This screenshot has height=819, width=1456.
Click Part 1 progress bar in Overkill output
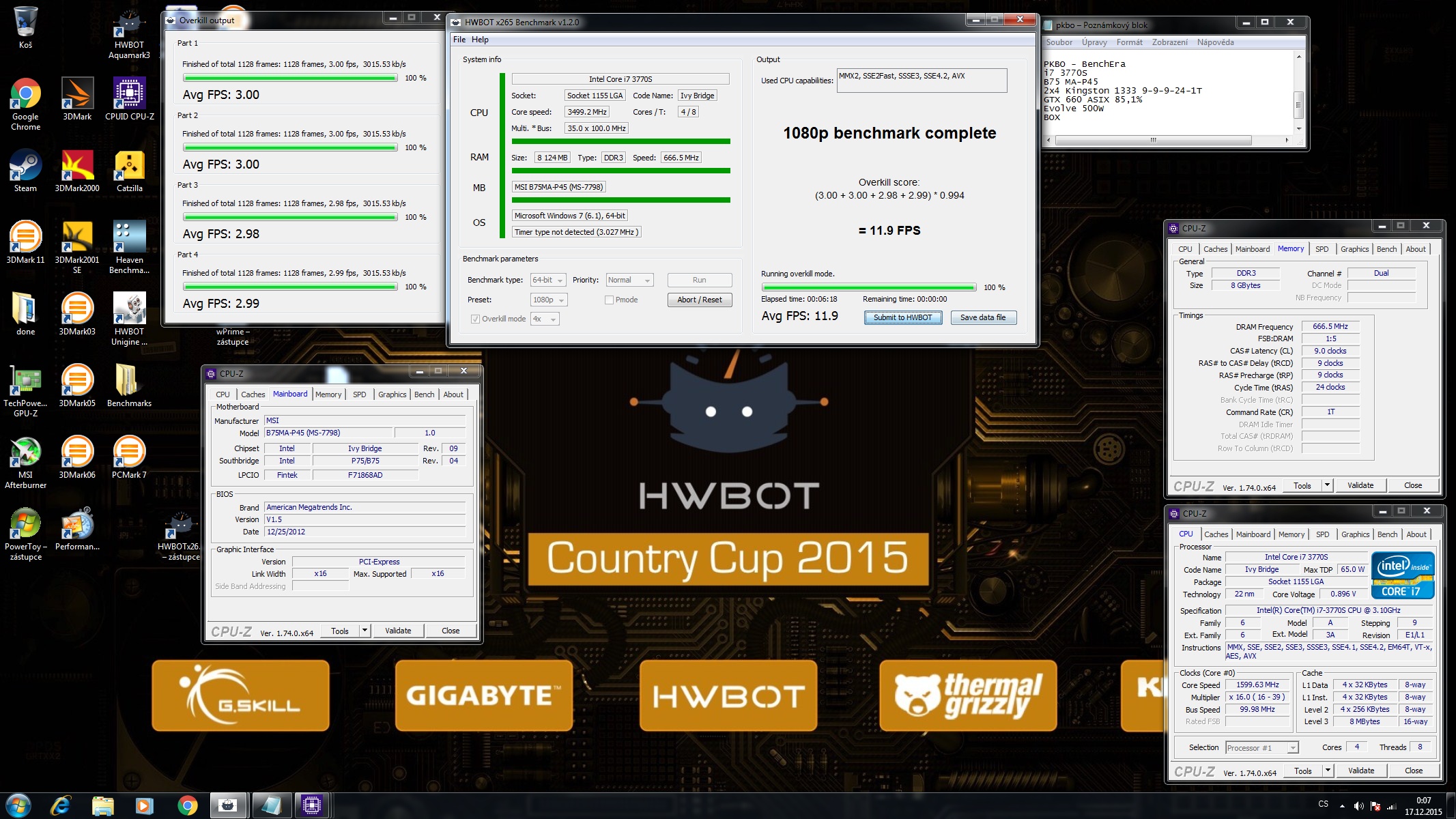pyautogui.click(x=290, y=78)
